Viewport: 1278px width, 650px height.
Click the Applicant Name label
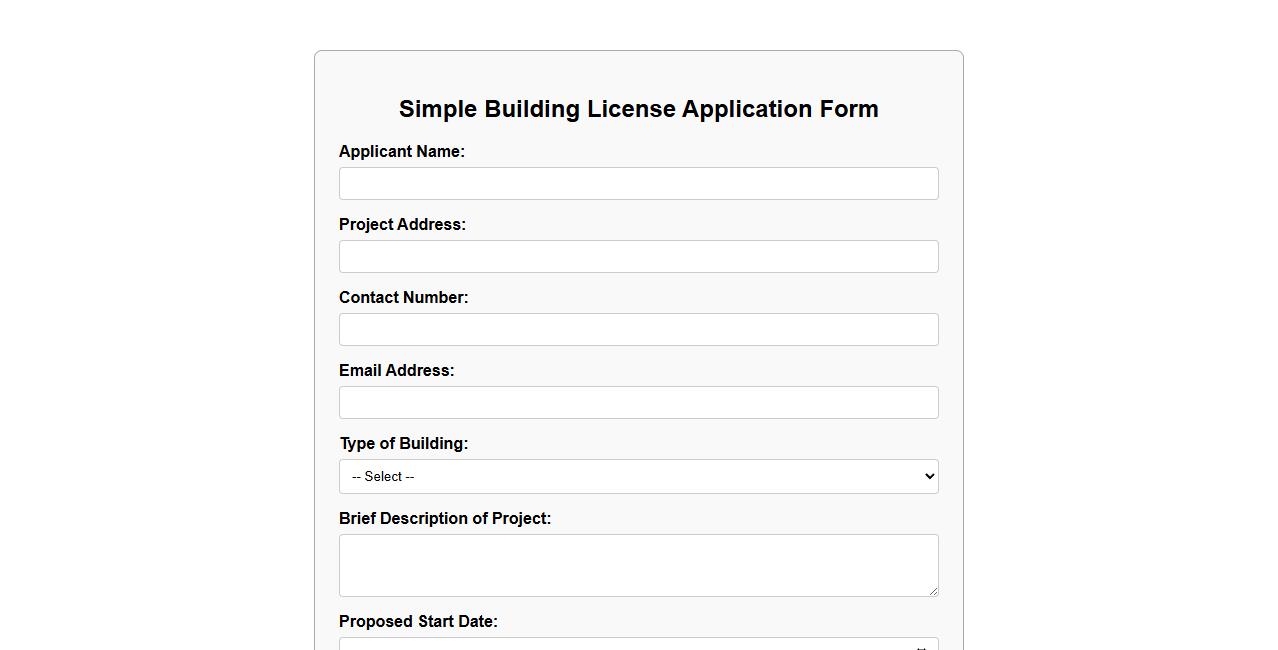(401, 151)
